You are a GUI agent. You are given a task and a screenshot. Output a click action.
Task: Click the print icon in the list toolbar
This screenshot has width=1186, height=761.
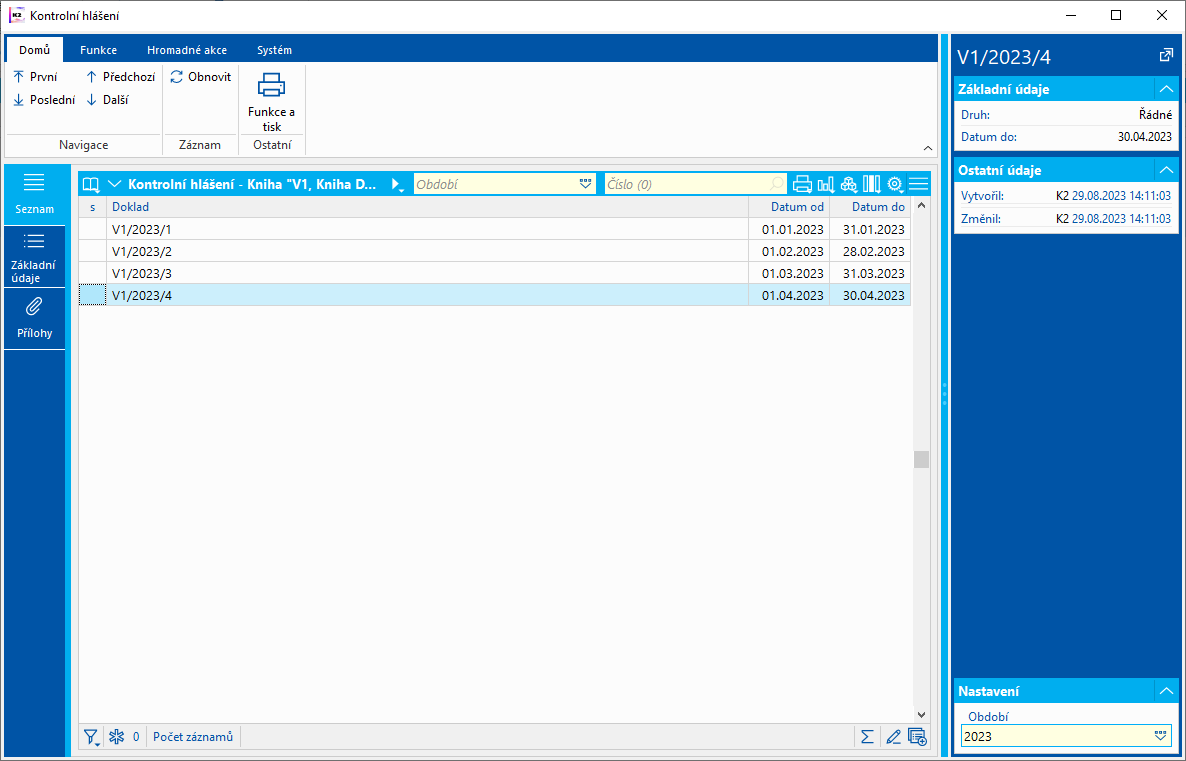coord(803,184)
